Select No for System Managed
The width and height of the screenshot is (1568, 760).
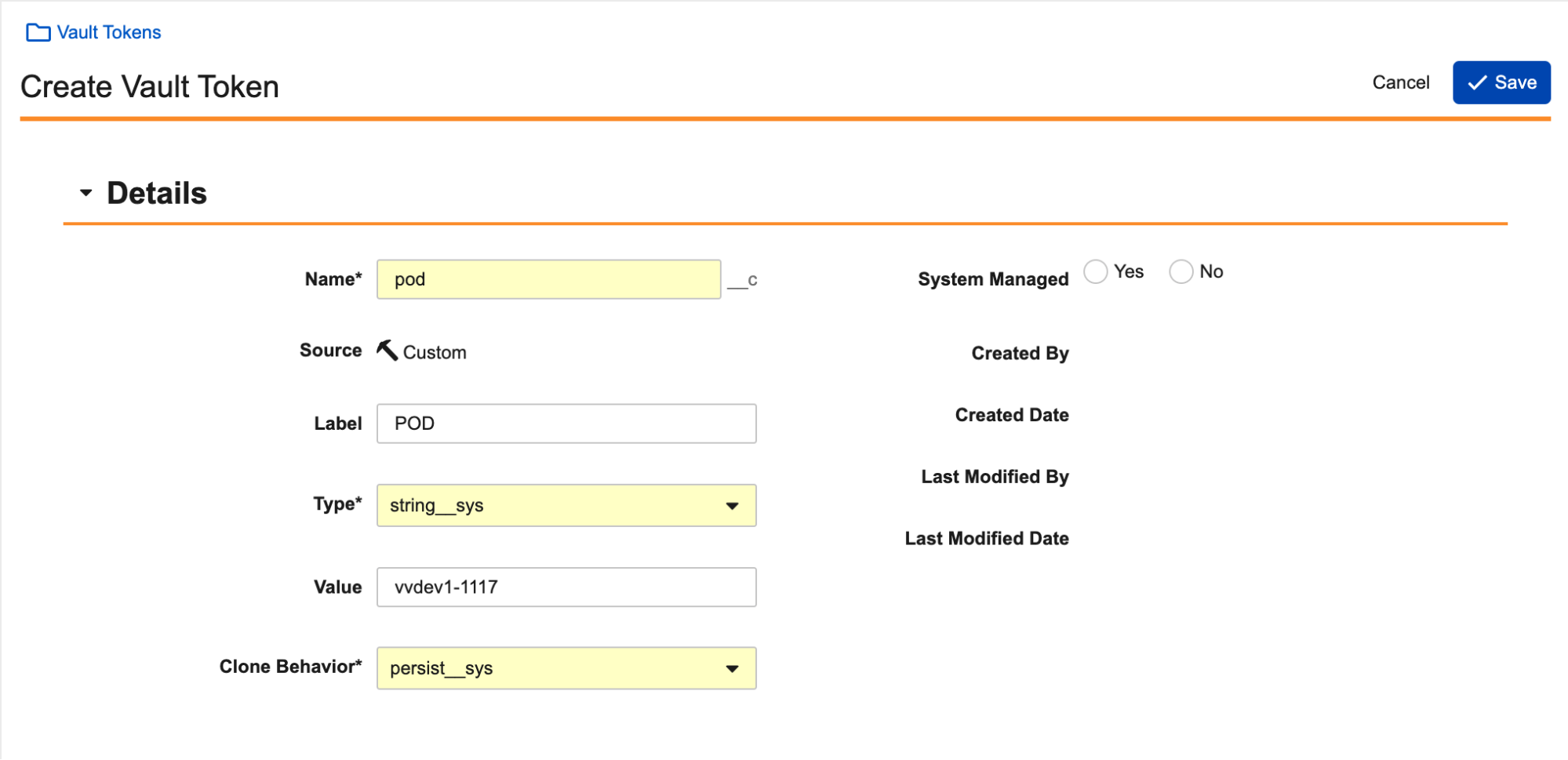tap(1181, 271)
